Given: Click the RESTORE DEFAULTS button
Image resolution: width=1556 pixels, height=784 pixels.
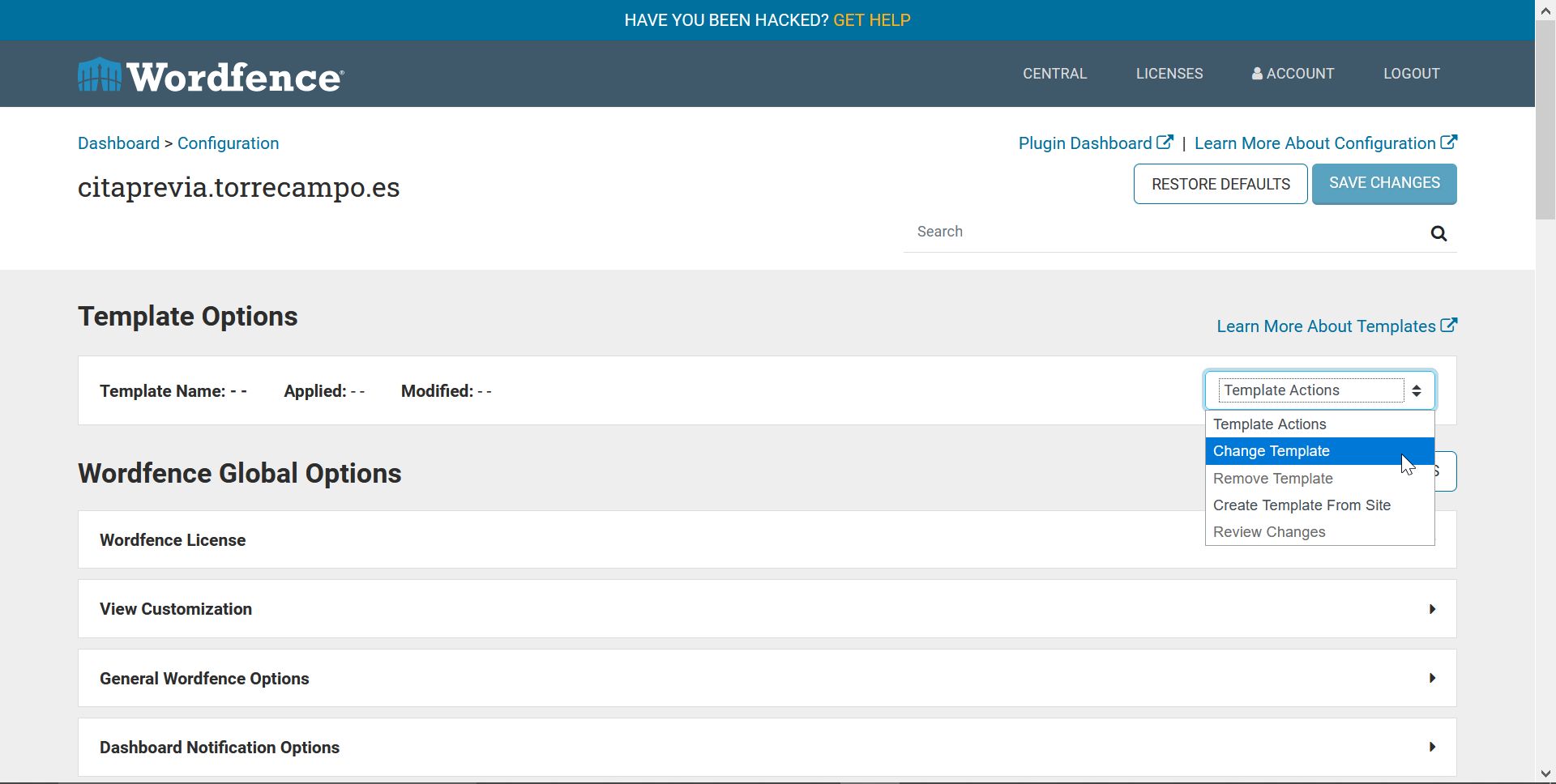Looking at the screenshot, I should pos(1220,184).
